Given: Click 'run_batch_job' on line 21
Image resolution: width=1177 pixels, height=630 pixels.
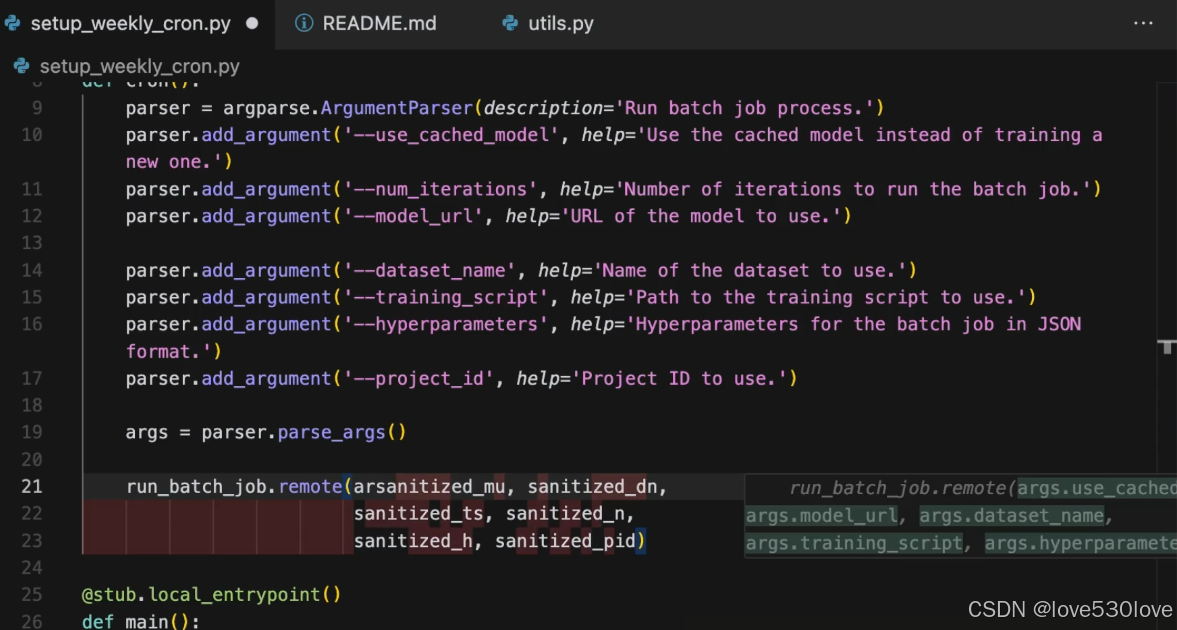Looking at the screenshot, I should tap(197, 487).
